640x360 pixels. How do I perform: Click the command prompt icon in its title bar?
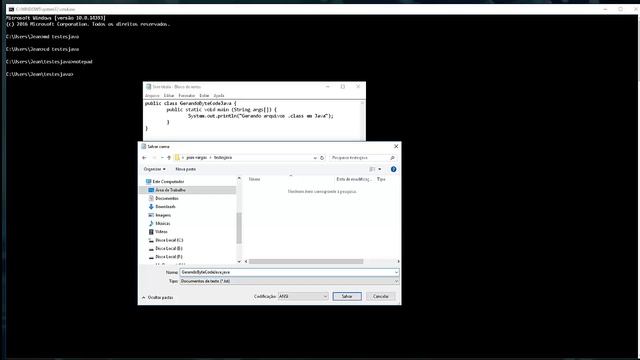click(11, 9)
